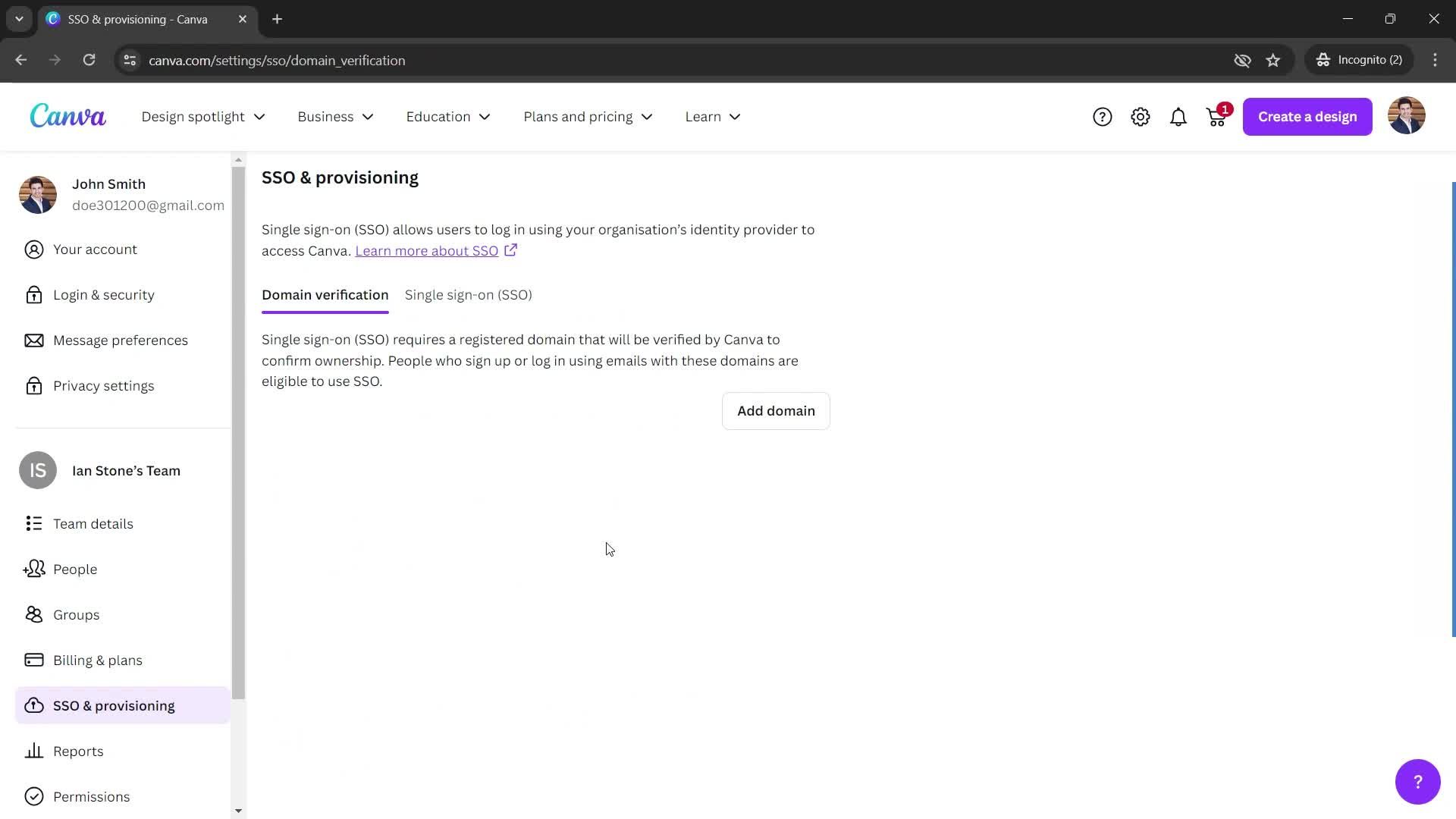This screenshot has width=1456, height=819.
Task: Click the sidebar scrollbar down arrow
Action: (238, 811)
